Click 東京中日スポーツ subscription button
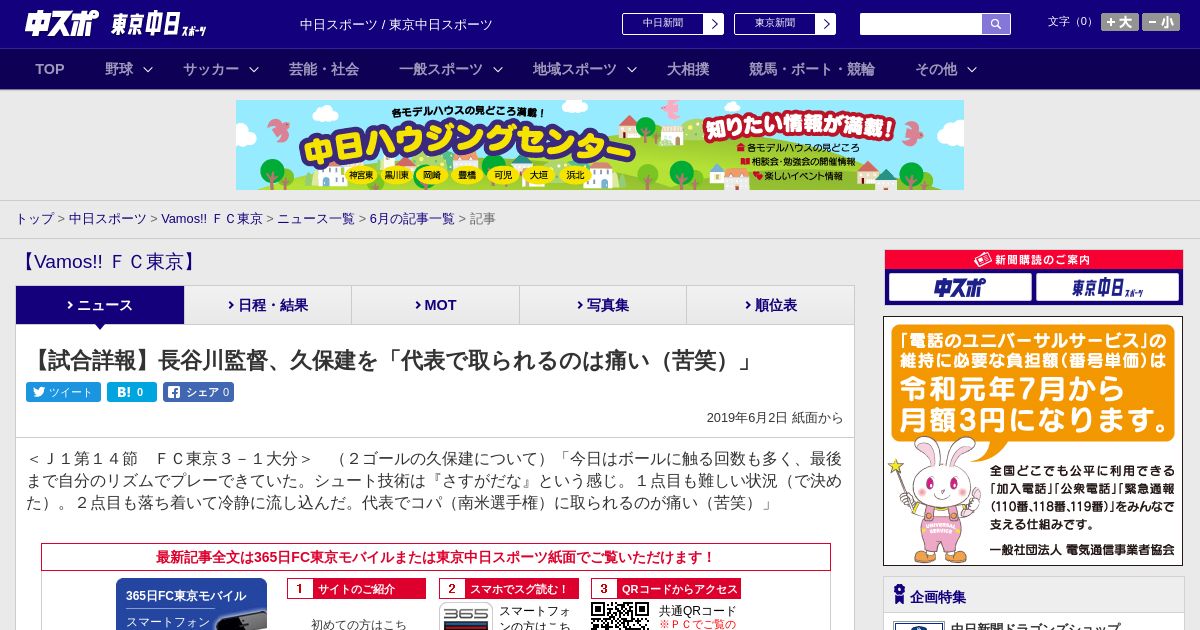The width and height of the screenshot is (1200, 630). point(1107,287)
